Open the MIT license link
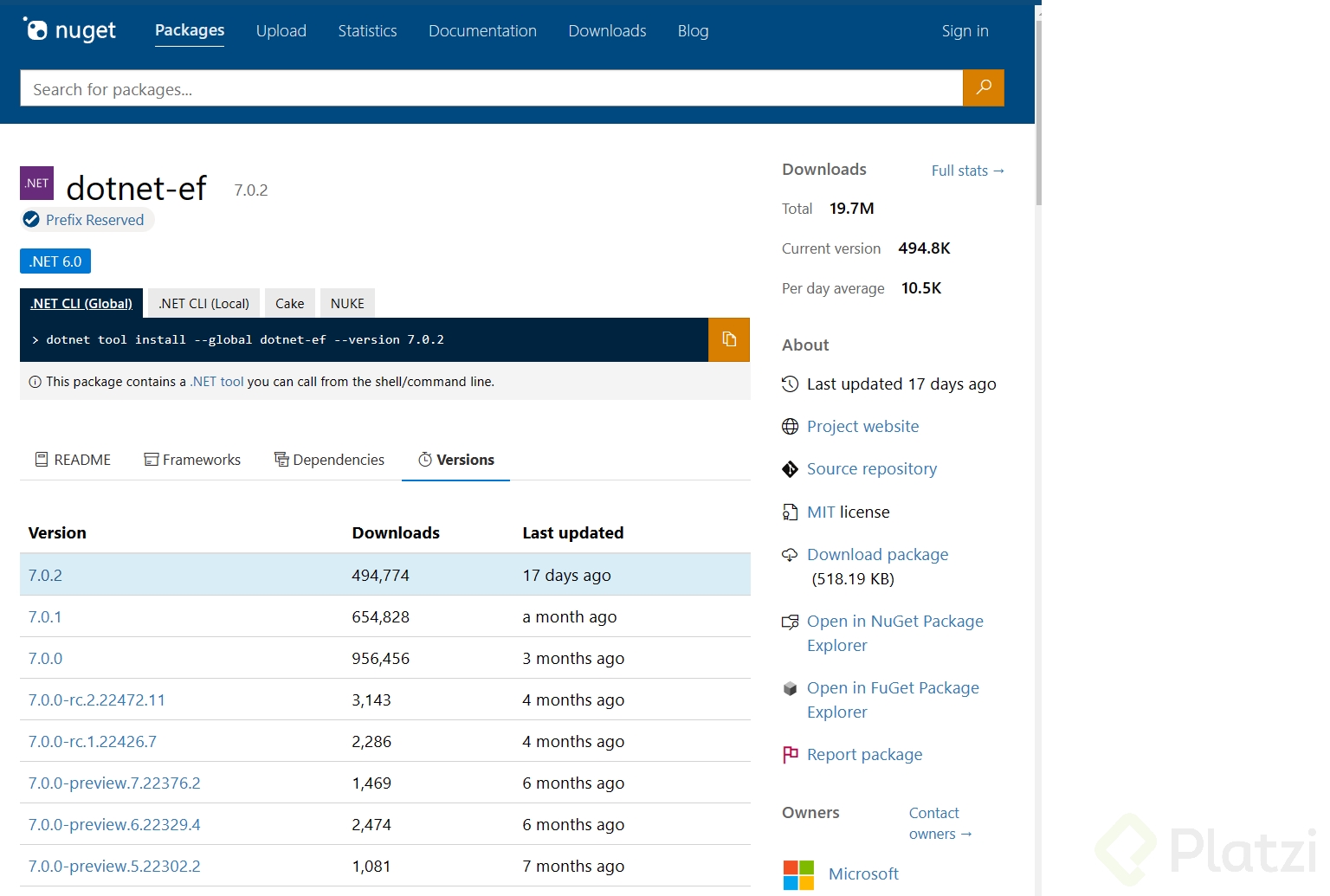Screen dimensions: 1330x896 coord(821,512)
